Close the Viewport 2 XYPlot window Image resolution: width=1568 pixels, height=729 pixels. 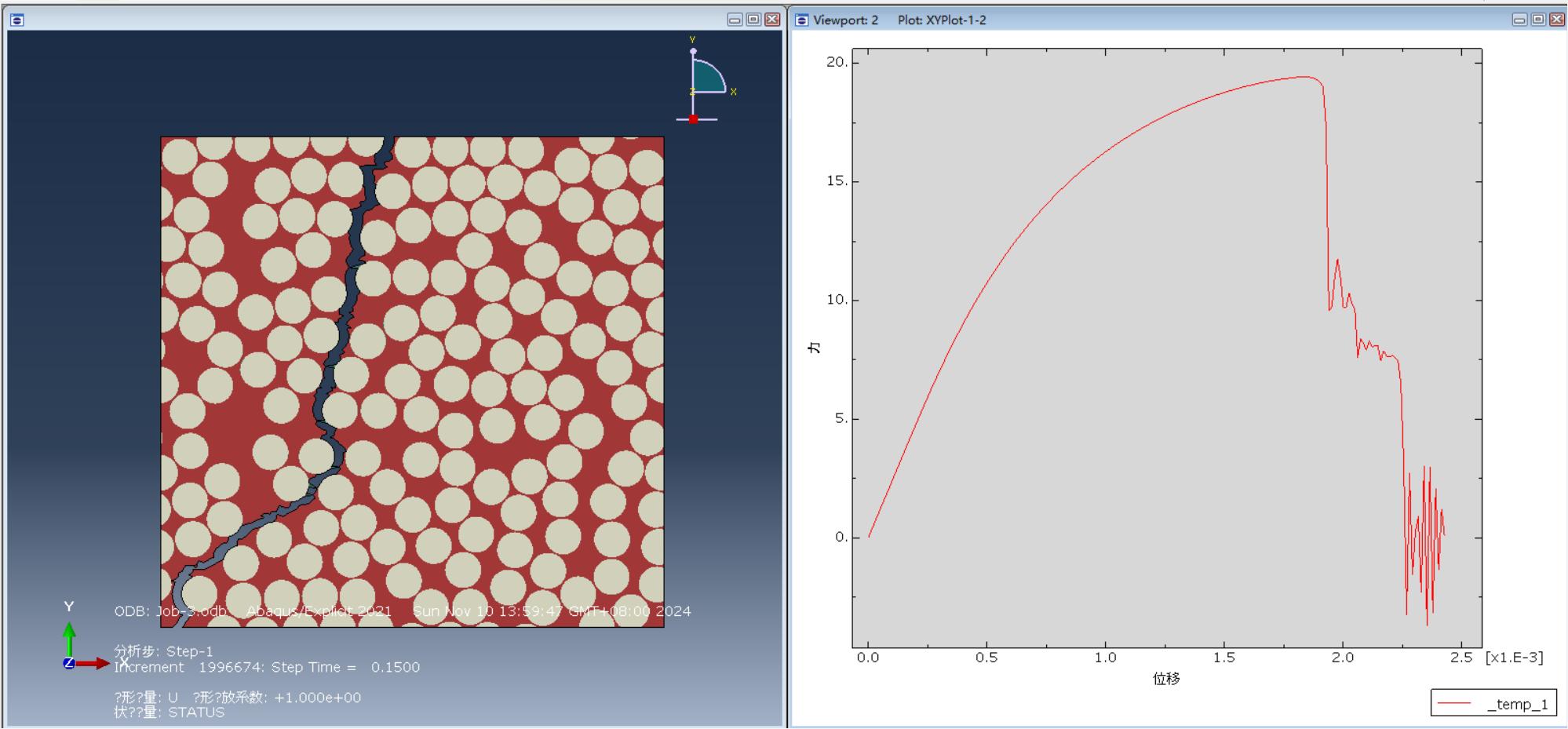(1558, 20)
